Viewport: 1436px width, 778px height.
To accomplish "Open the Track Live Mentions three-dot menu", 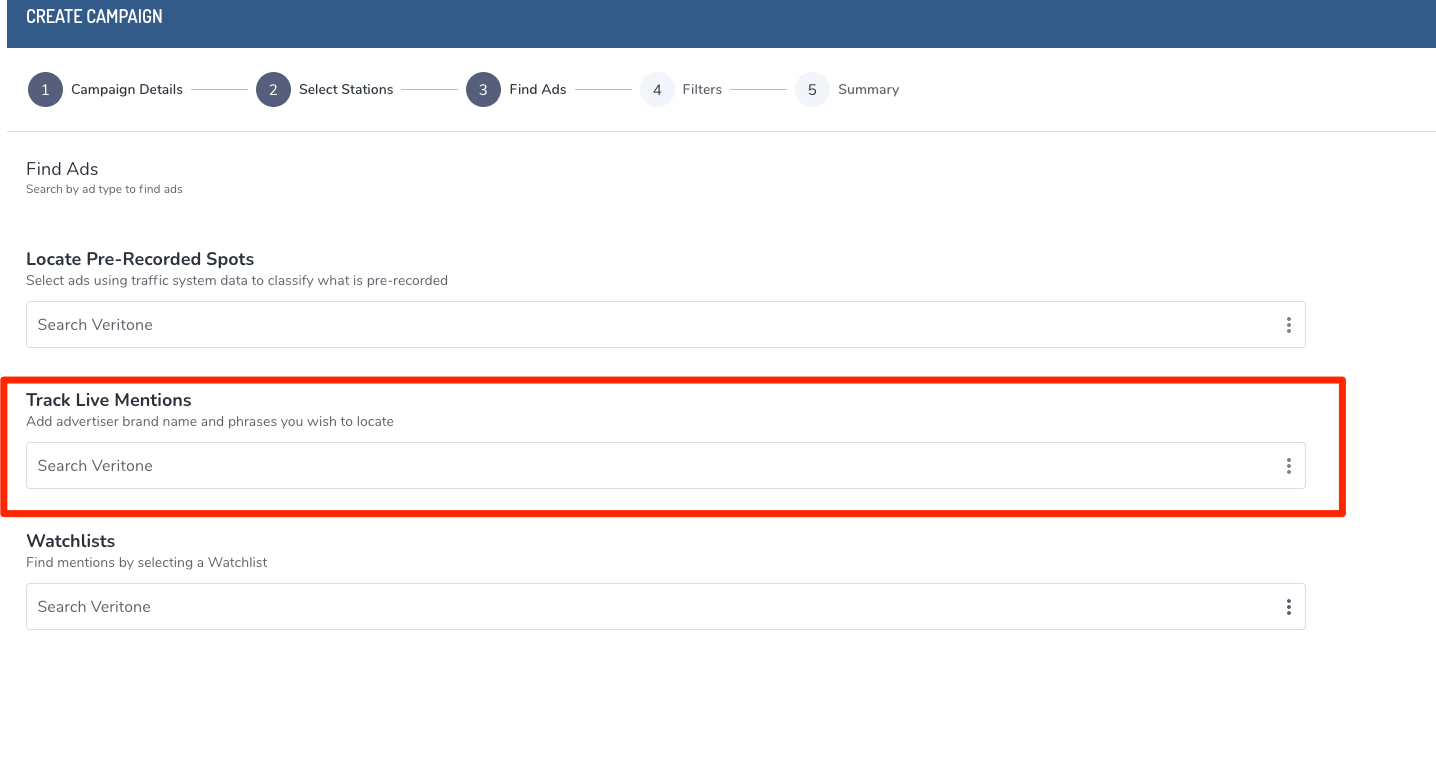I will pyautogui.click(x=1288, y=466).
